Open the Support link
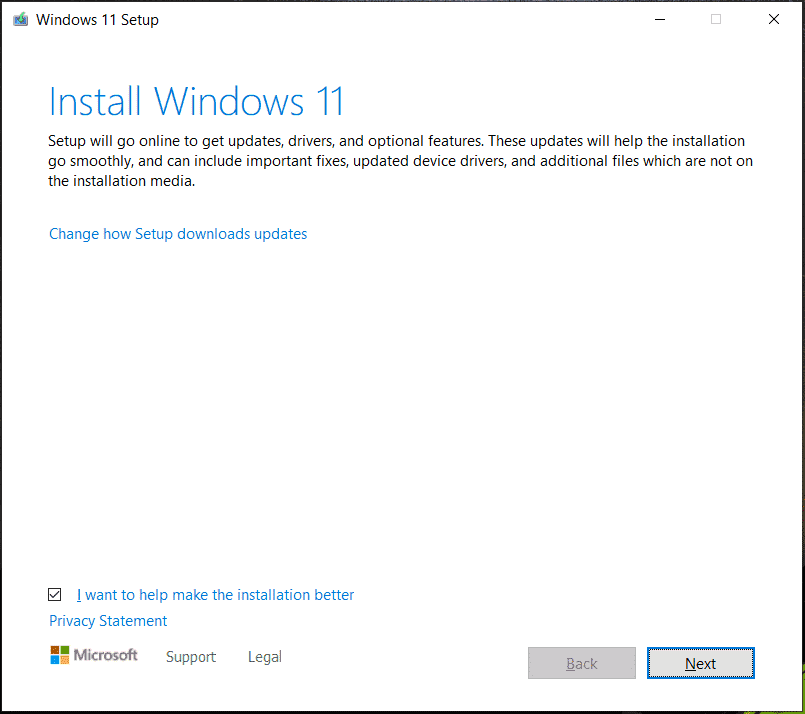Image resolution: width=805 pixels, height=714 pixels. pyautogui.click(x=191, y=657)
